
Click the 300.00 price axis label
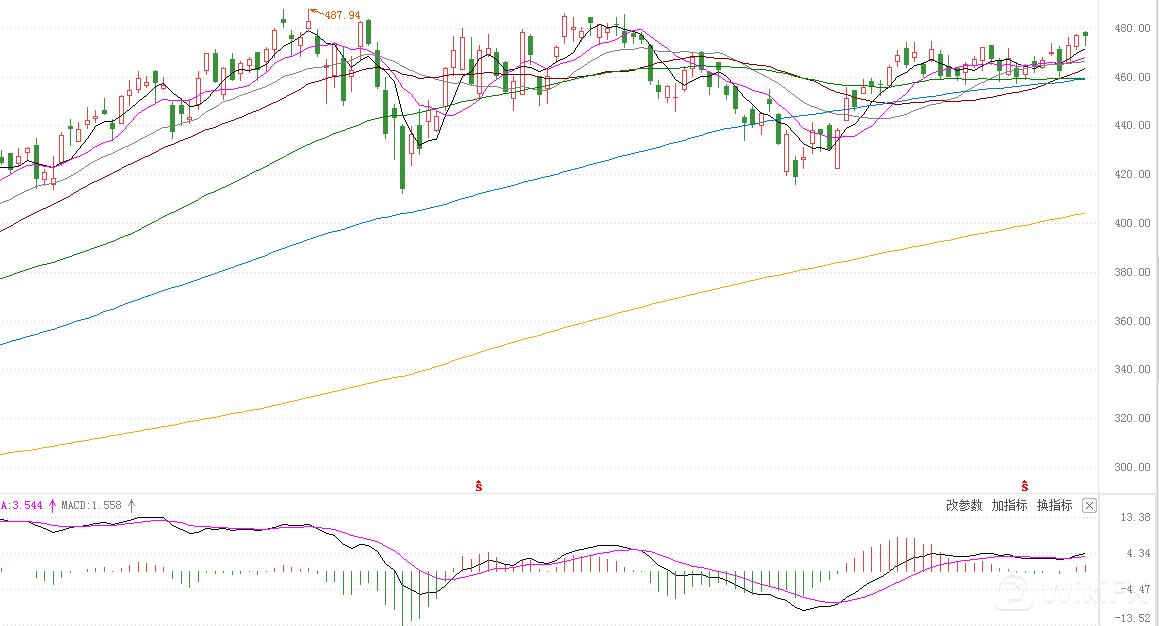click(1129, 468)
